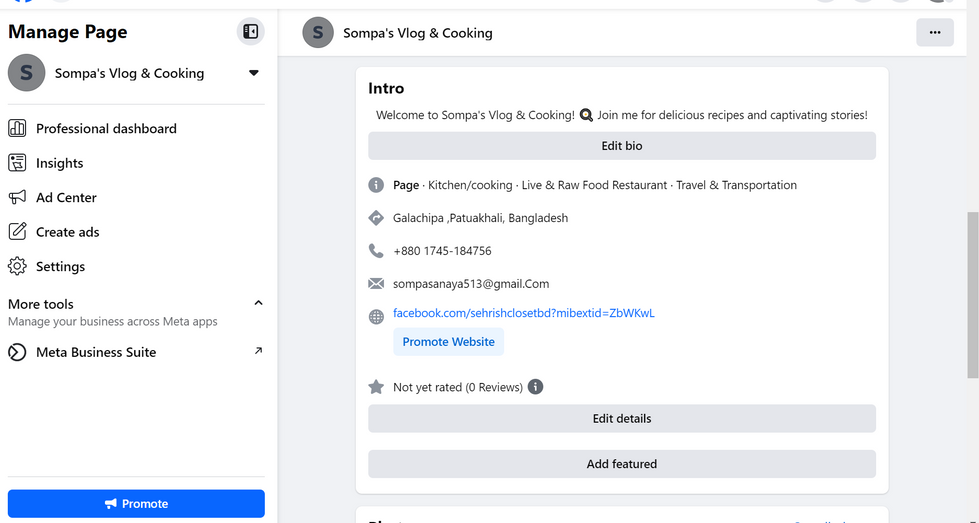979x523 pixels.
Task: Click the location direction icon
Action: click(376, 218)
